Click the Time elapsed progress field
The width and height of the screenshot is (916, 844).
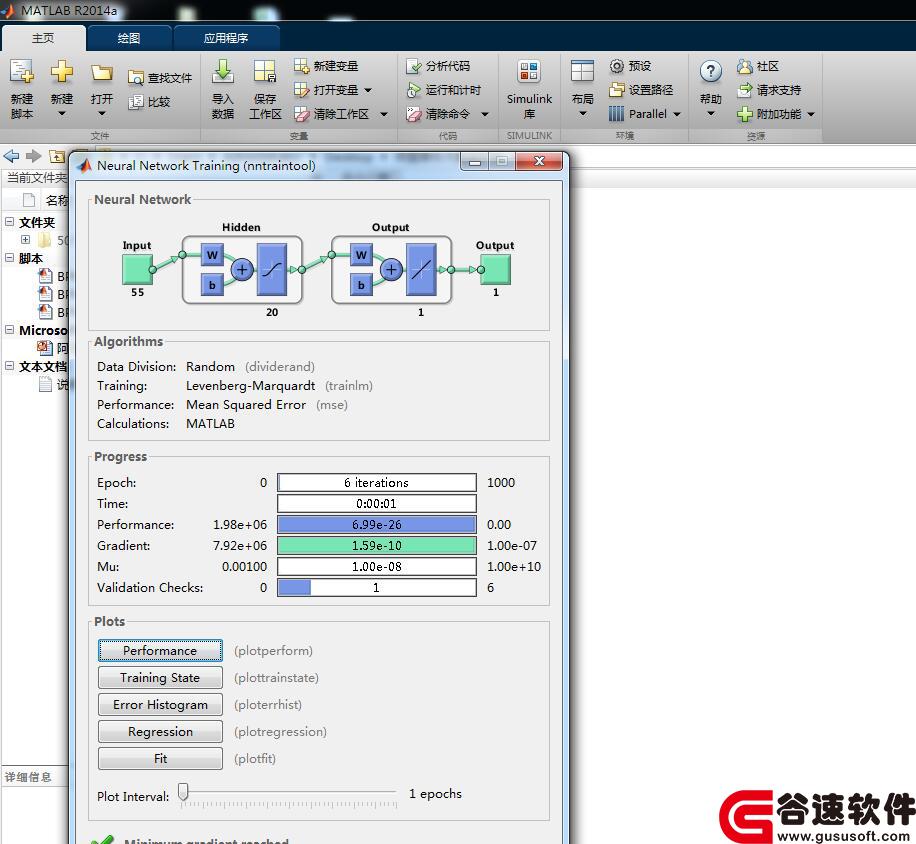[377, 503]
